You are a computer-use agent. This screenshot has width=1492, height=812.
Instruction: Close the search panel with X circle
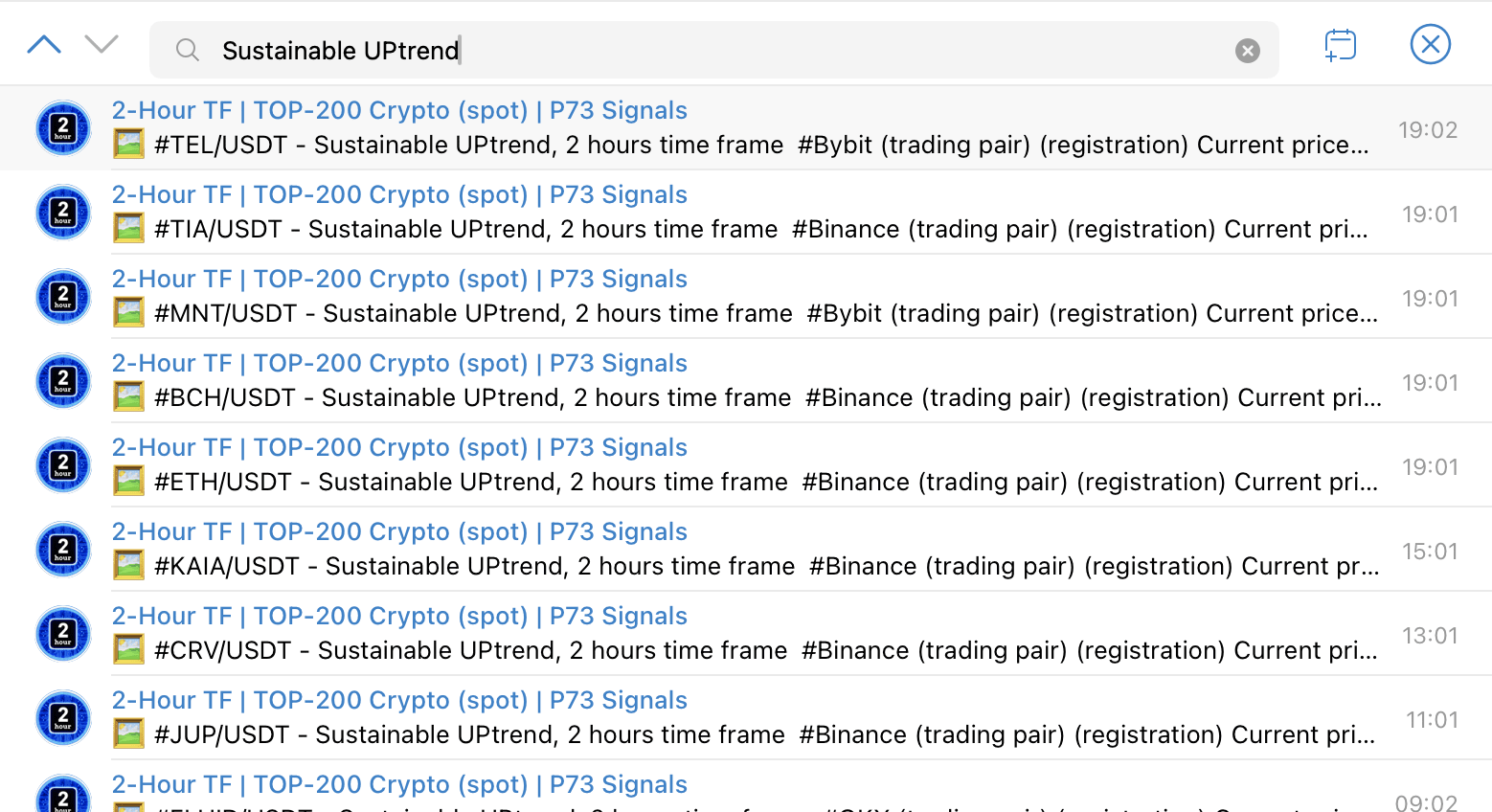(1430, 44)
